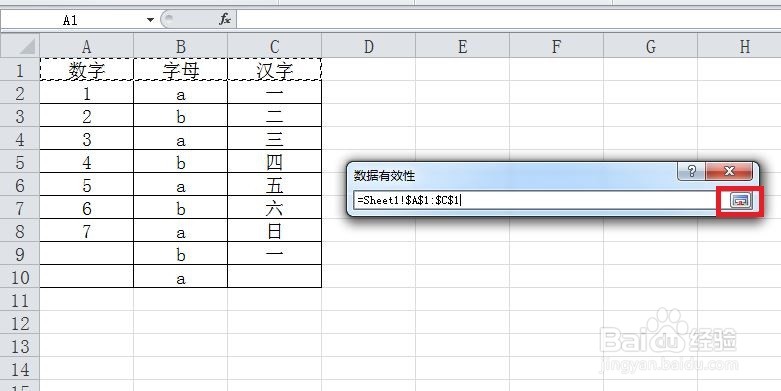Click the expand dialog button in the 数据有效性 dialog

pyautogui.click(x=741, y=201)
